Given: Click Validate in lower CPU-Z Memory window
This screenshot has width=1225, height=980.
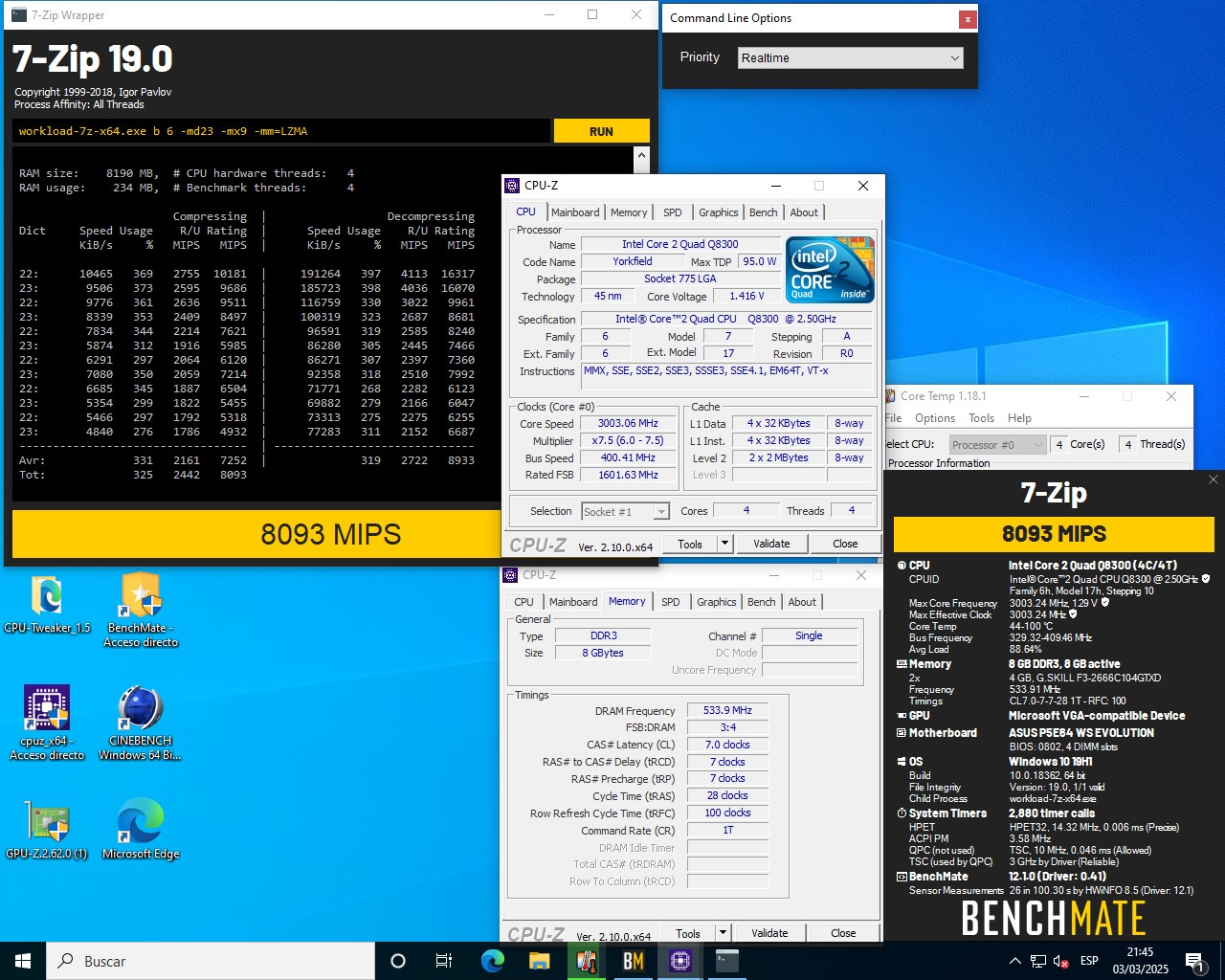Looking at the screenshot, I should pyautogui.click(x=769, y=933).
